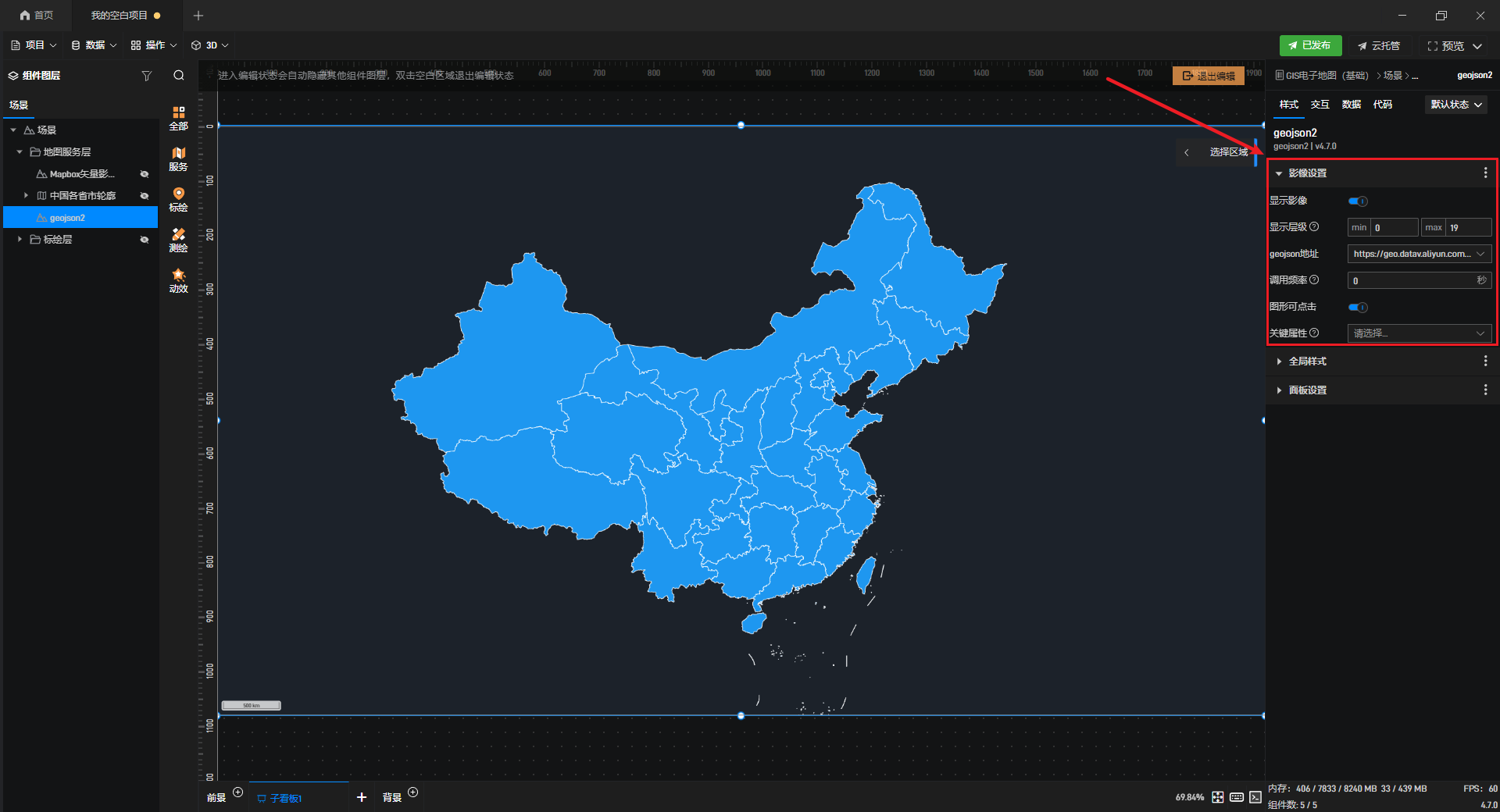The image size is (1500, 812).
Task: Open the 默认状态 state dropdown
Action: point(1456,105)
